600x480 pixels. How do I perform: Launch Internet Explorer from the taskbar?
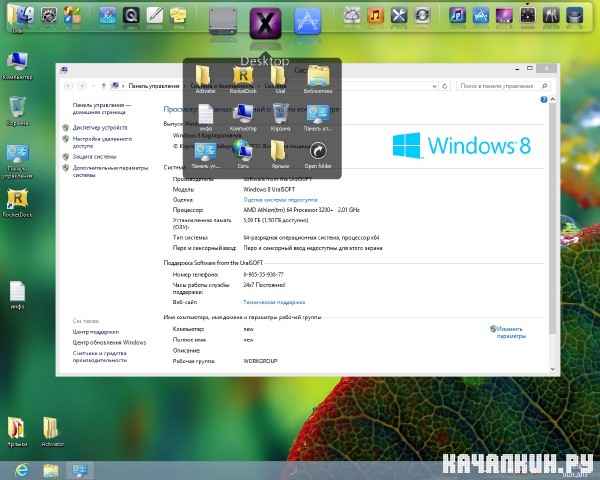click(x=22, y=470)
